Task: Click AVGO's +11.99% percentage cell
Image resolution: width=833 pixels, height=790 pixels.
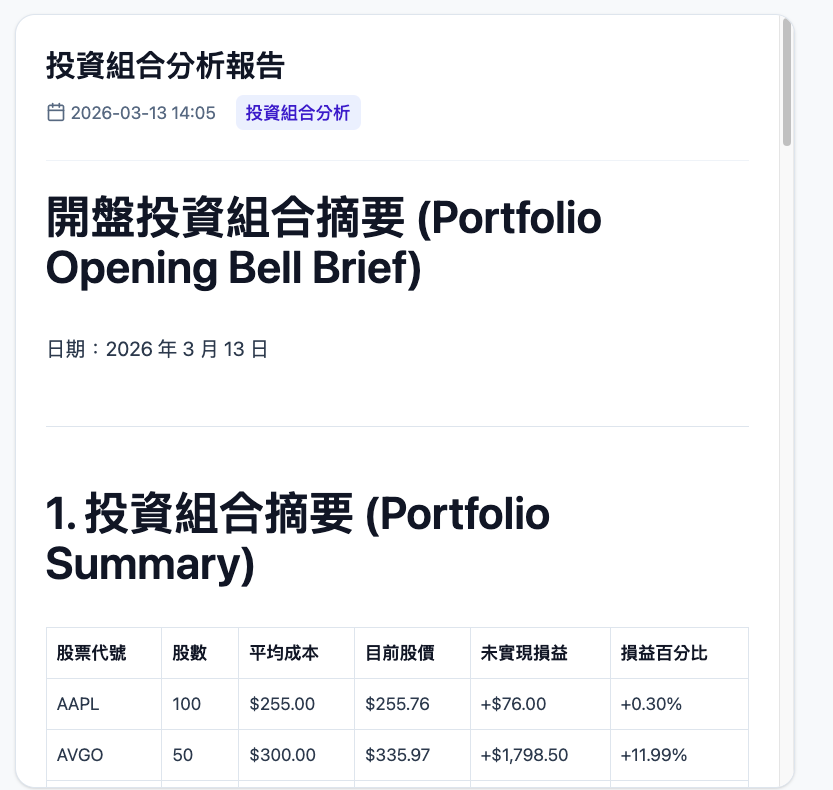Action: [654, 755]
